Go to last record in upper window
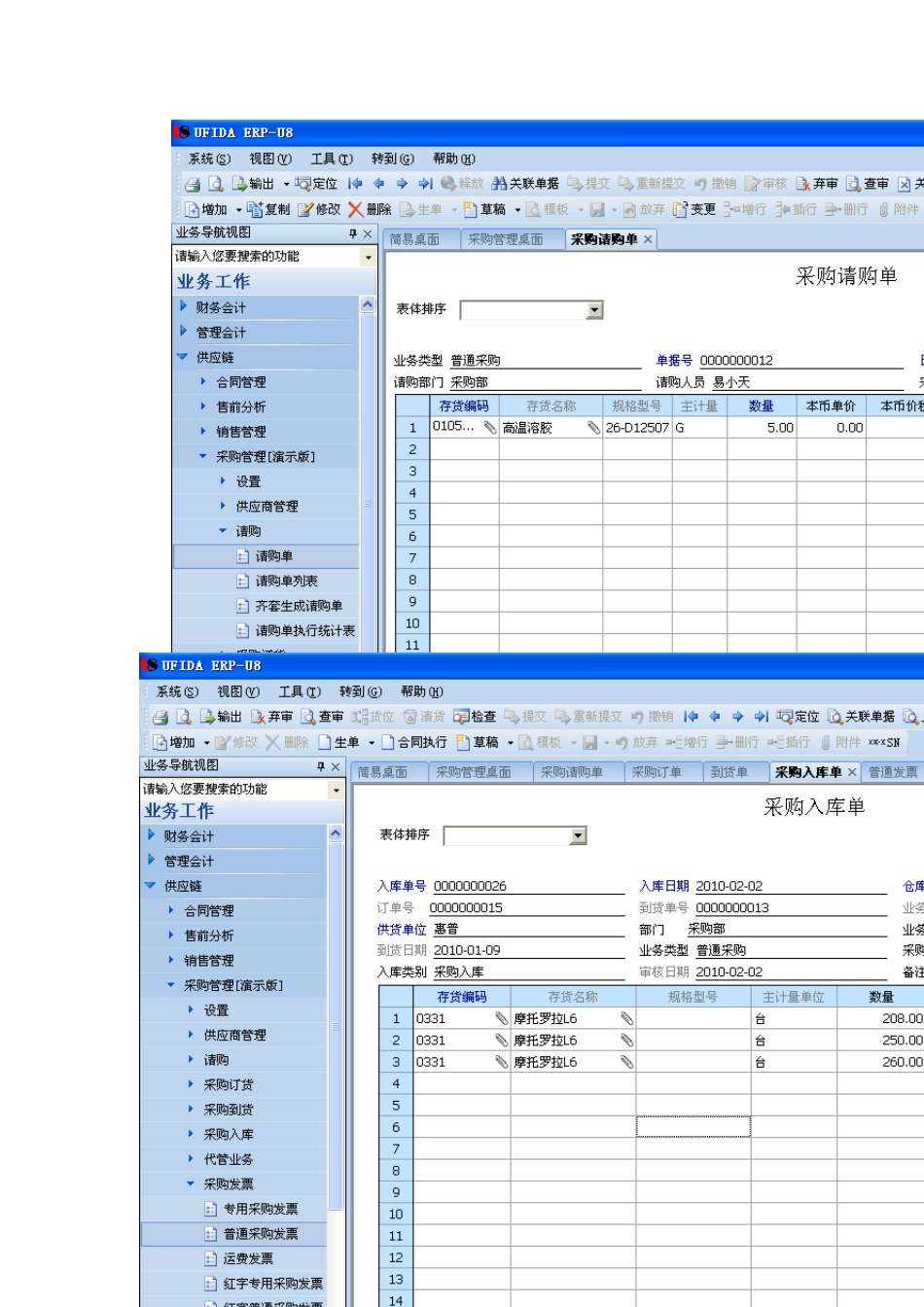This screenshot has height=1307, width=924. [425, 184]
